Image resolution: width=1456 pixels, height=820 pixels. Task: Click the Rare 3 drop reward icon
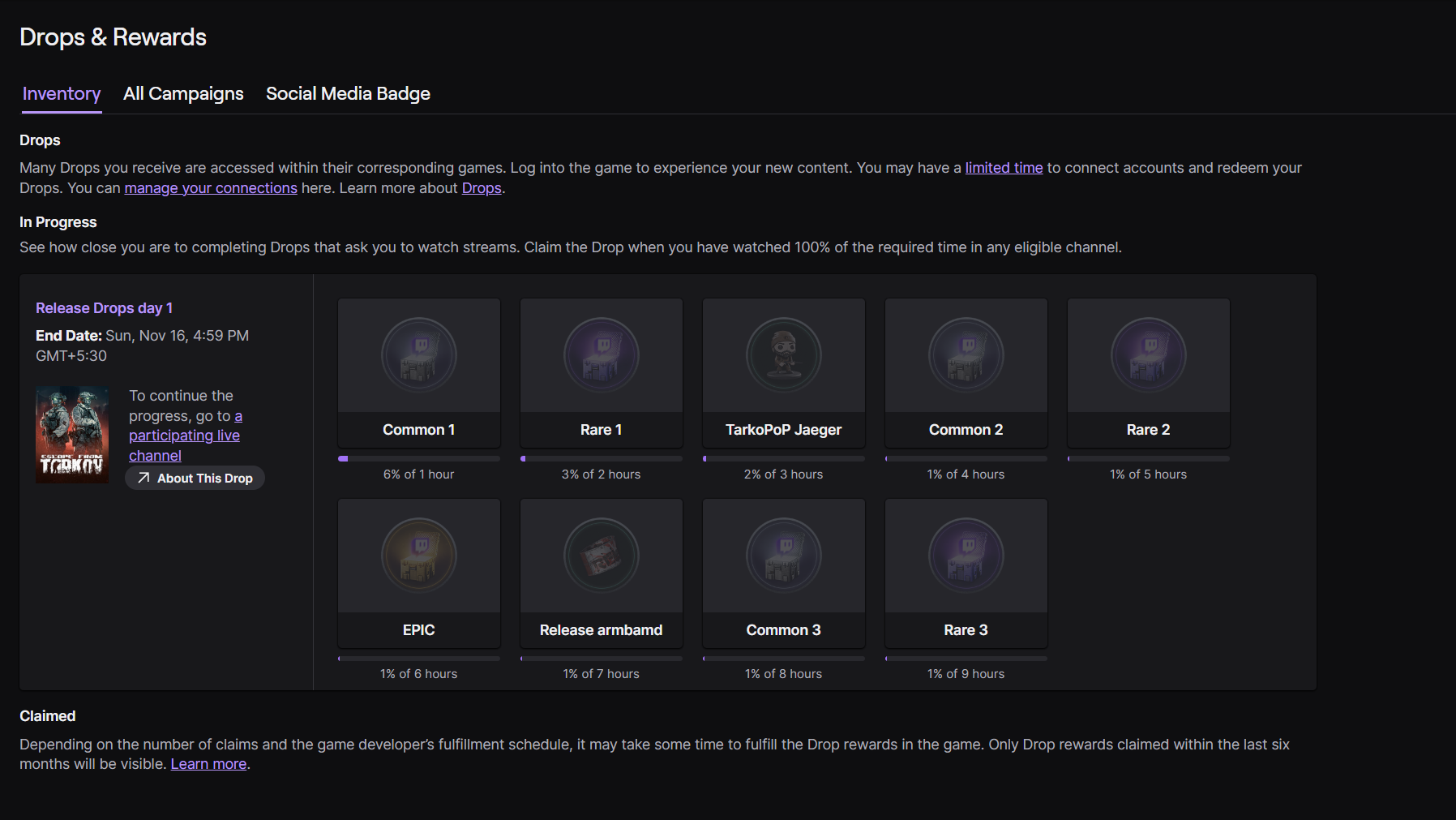(x=966, y=555)
